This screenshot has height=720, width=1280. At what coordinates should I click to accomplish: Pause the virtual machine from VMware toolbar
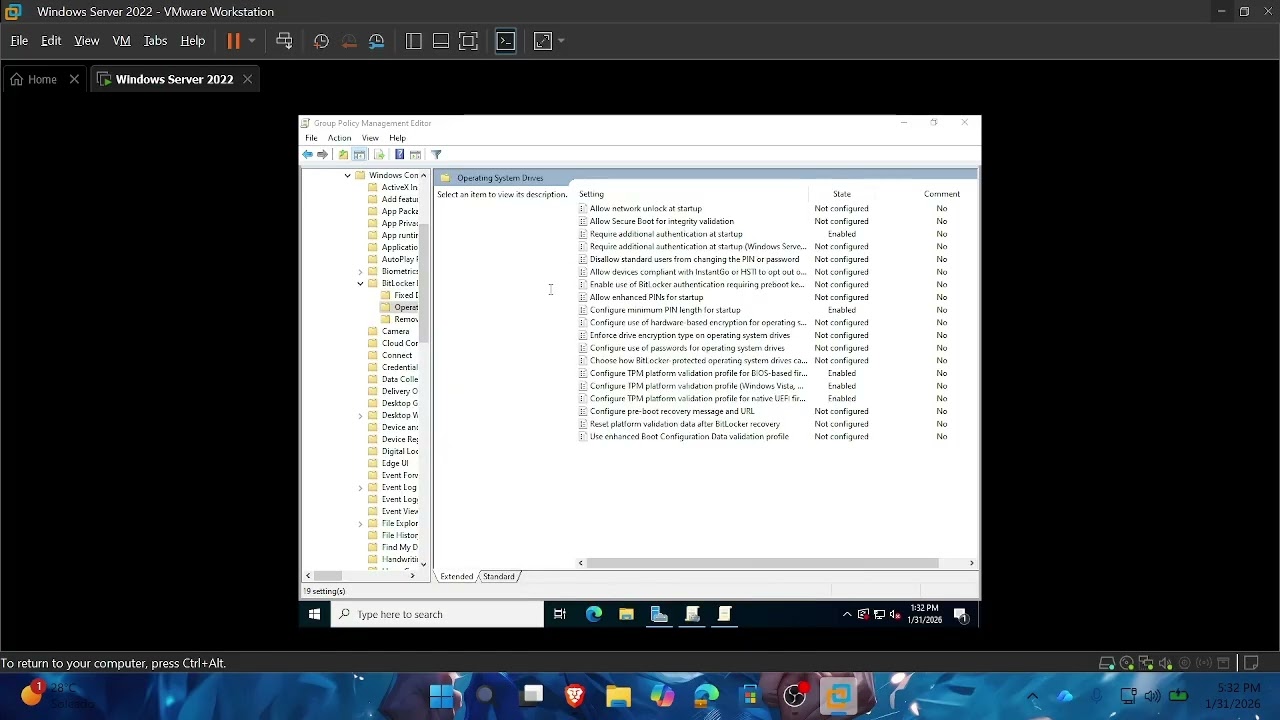(x=234, y=41)
